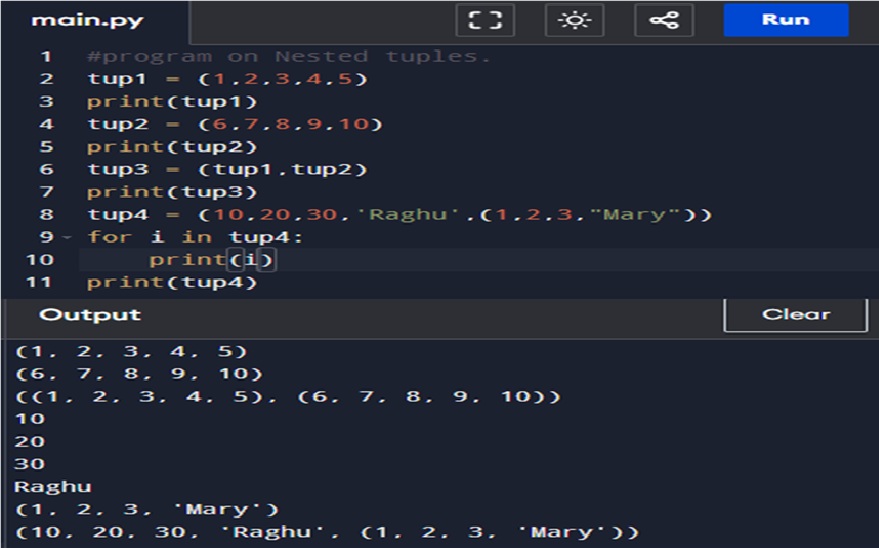879x548 pixels.
Task: Click the Output panel header label
Action: [90, 315]
